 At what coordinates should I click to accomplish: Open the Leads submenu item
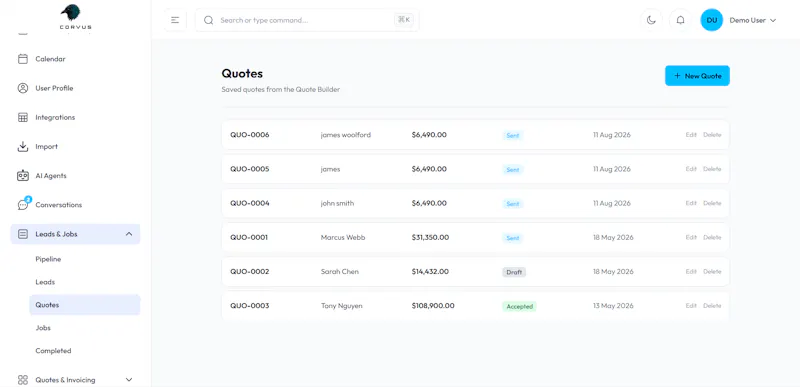pyautogui.click(x=85, y=282)
